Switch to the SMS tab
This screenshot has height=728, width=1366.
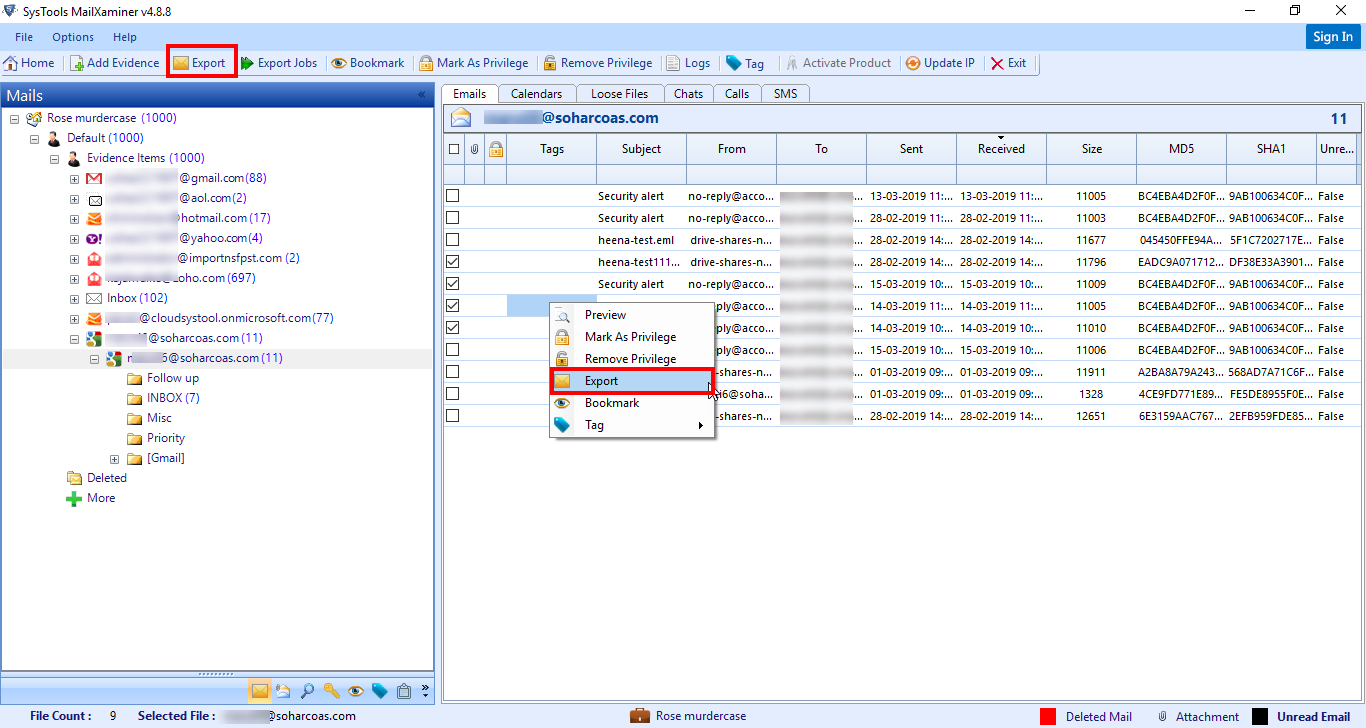tap(785, 94)
